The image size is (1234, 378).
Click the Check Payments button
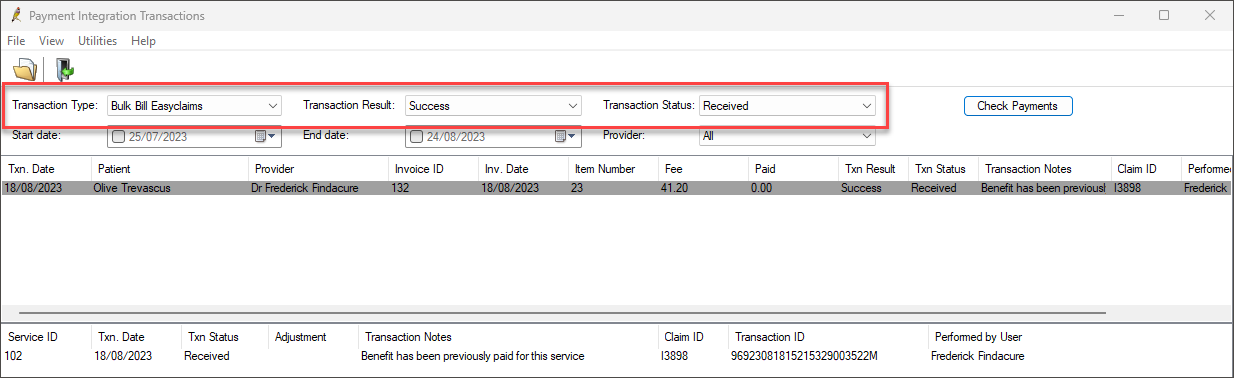pyautogui.click(x=1018, y=106)
